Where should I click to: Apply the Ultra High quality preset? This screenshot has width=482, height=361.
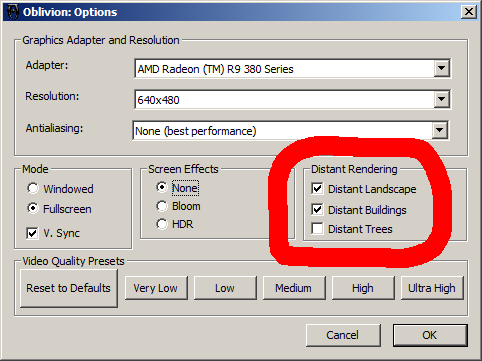pyautogui.click(x=432, y=288)
